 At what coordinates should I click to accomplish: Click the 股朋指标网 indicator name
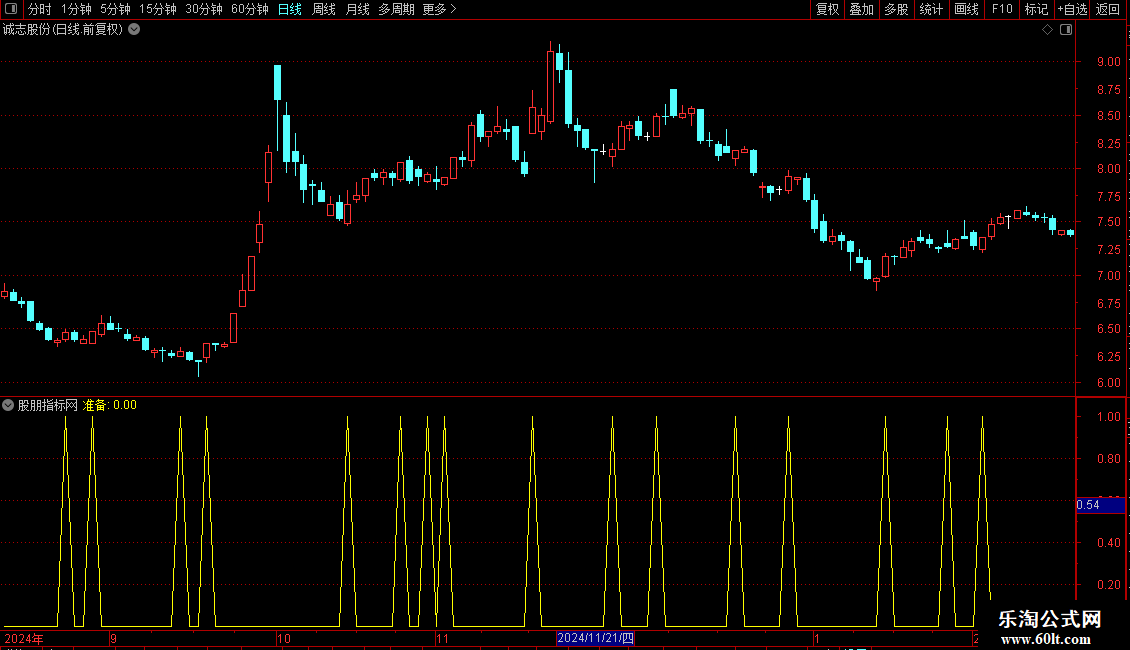pyautogui.click(x=48, y=405)
